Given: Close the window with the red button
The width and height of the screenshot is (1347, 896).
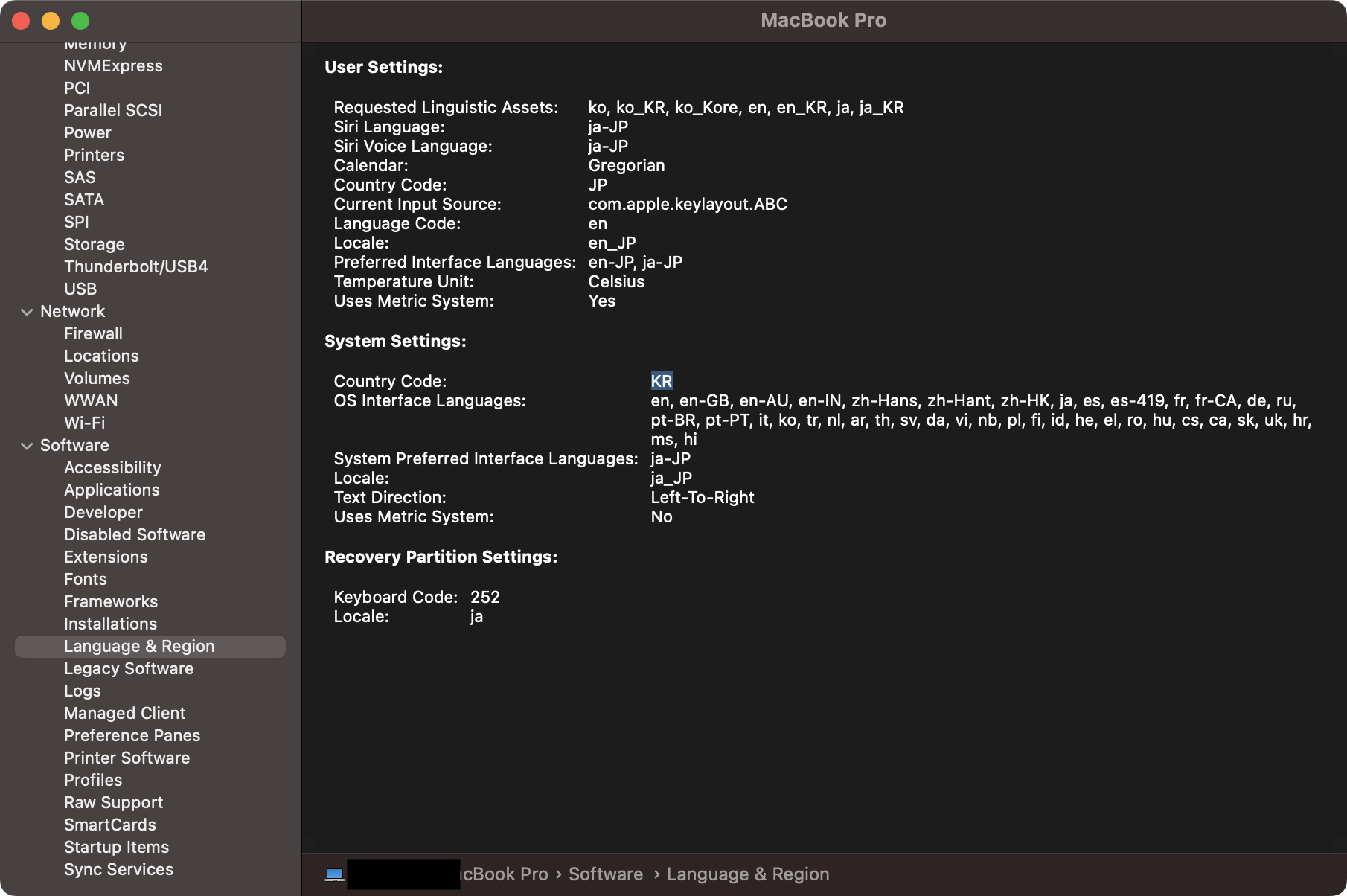Looking at the screenshot, I should click(x=21, y=21).
